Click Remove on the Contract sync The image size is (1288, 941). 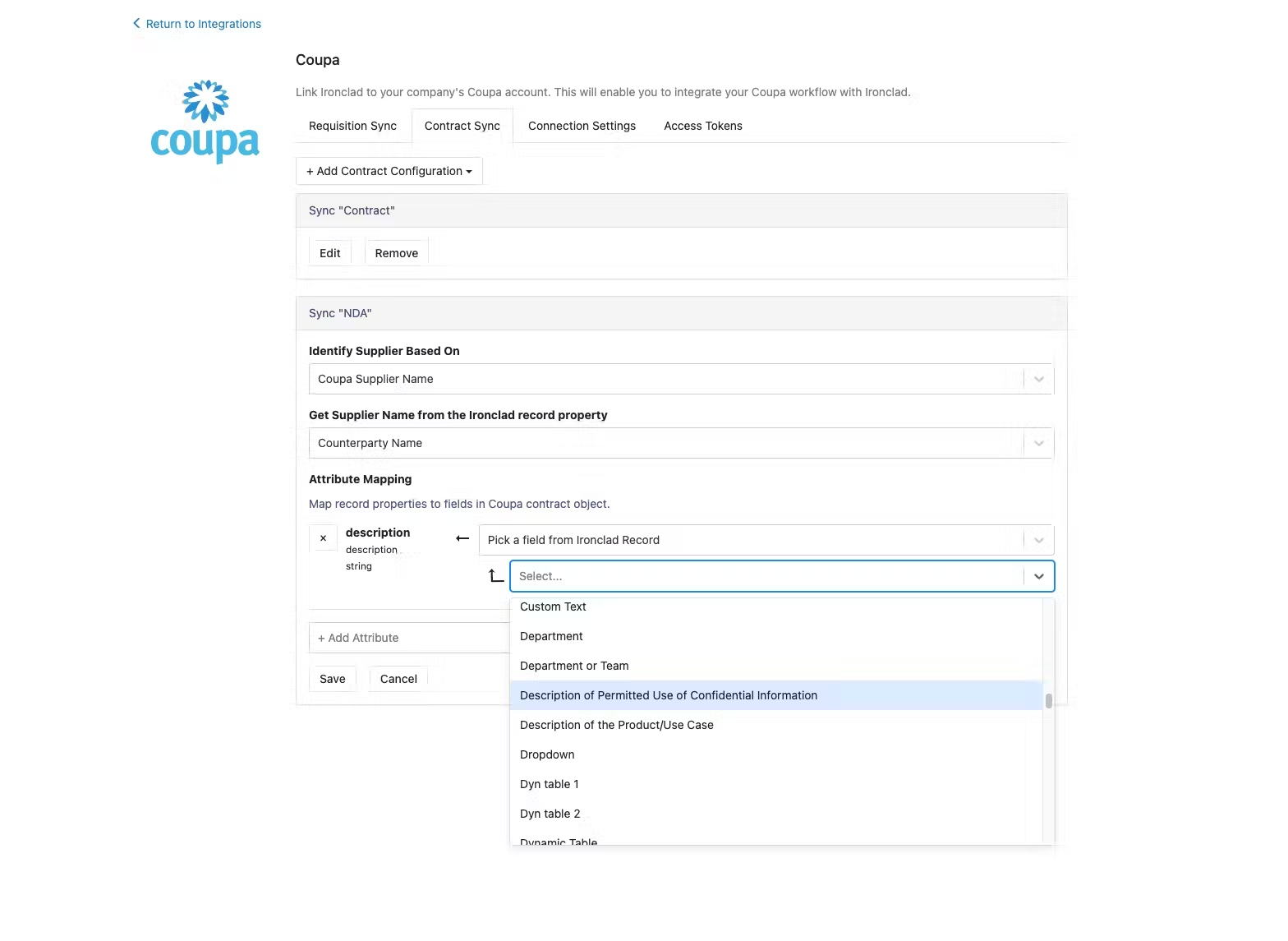pyautogui.click(x=397, y=253)
